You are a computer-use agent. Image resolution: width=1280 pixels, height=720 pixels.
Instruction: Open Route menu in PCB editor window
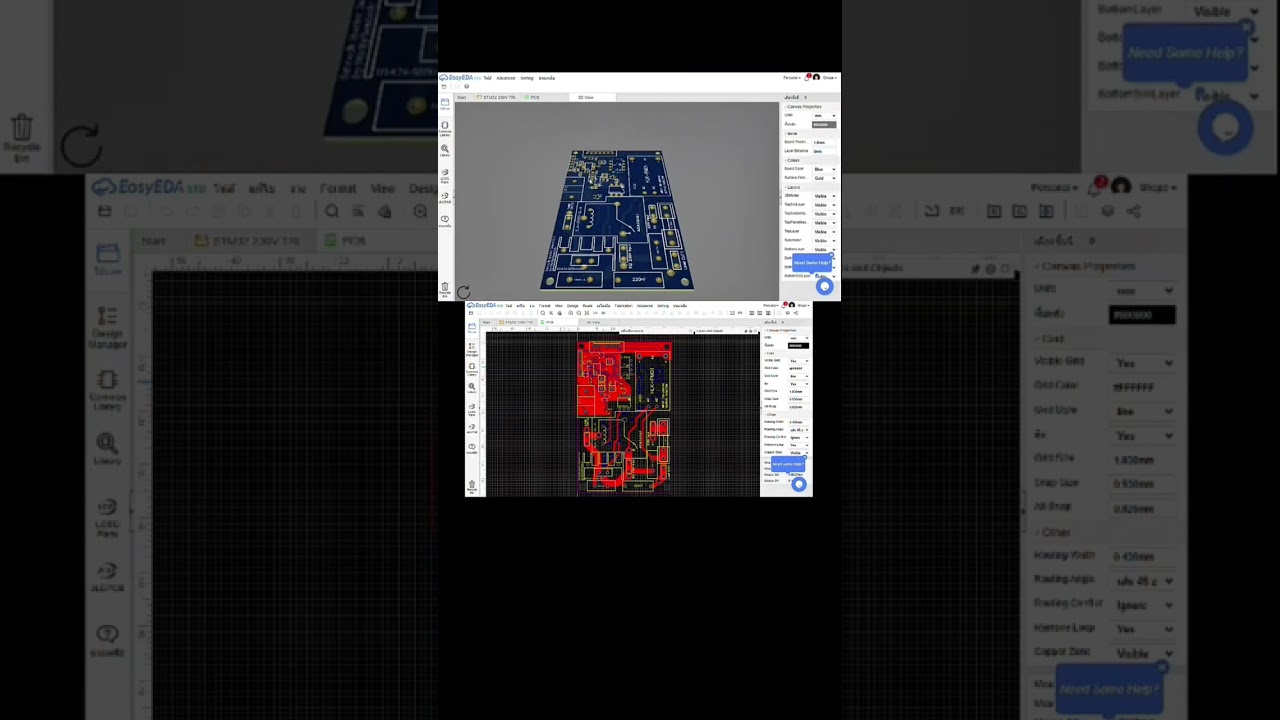point(587,306)
